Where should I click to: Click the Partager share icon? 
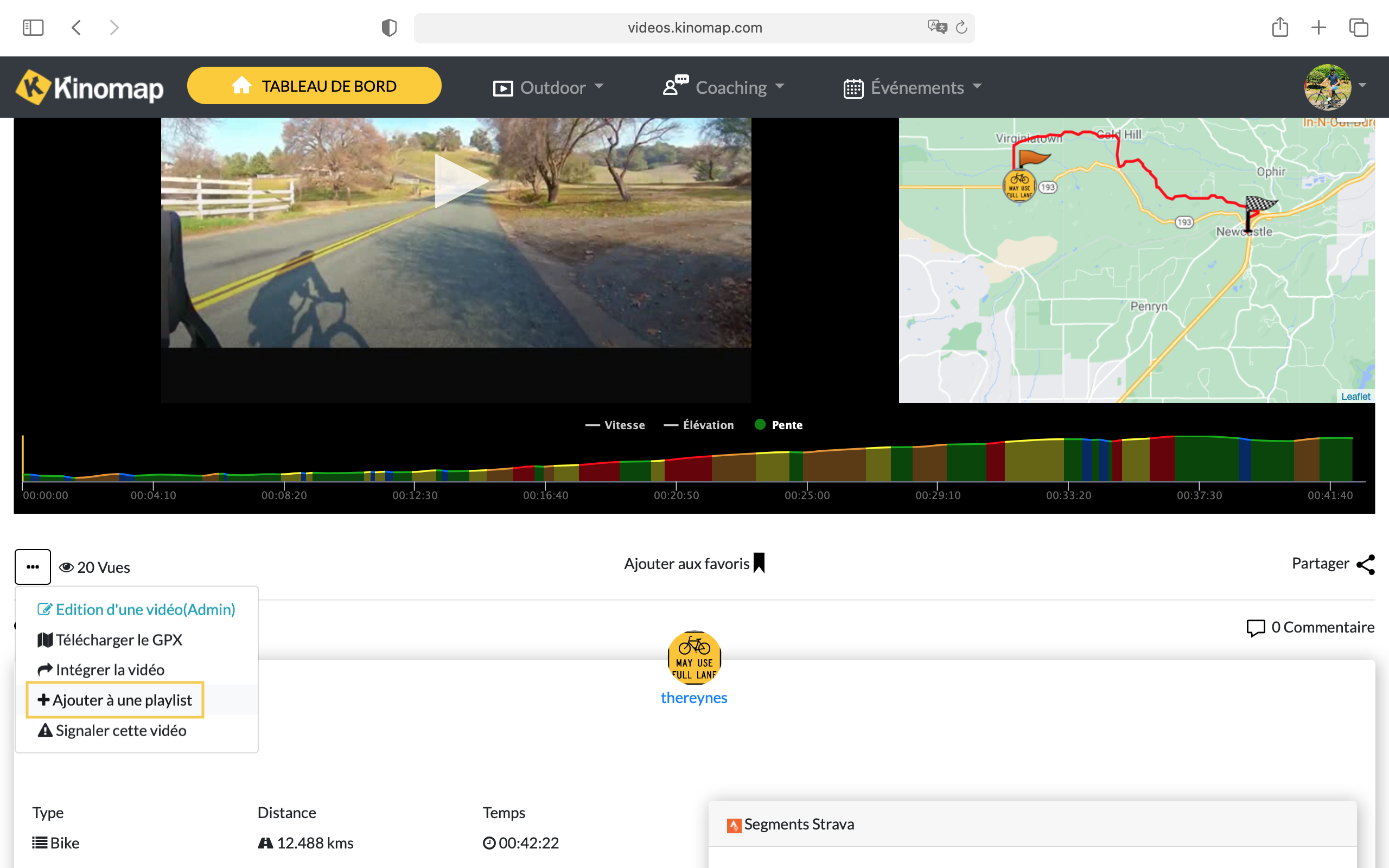point(1366,564)
